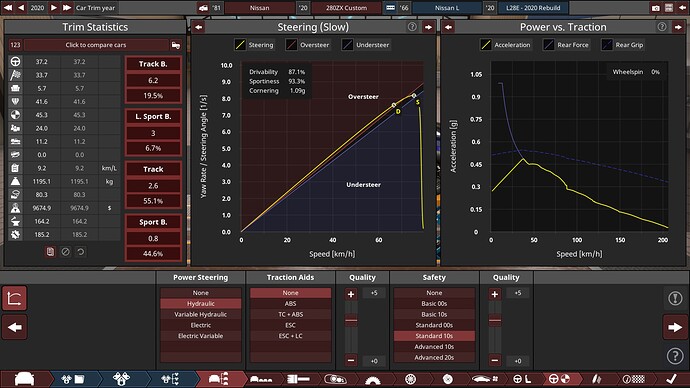Click the checkered flag sportiness stat icon
This screenshot has height=388, width=690.
[x=15, y=75]
